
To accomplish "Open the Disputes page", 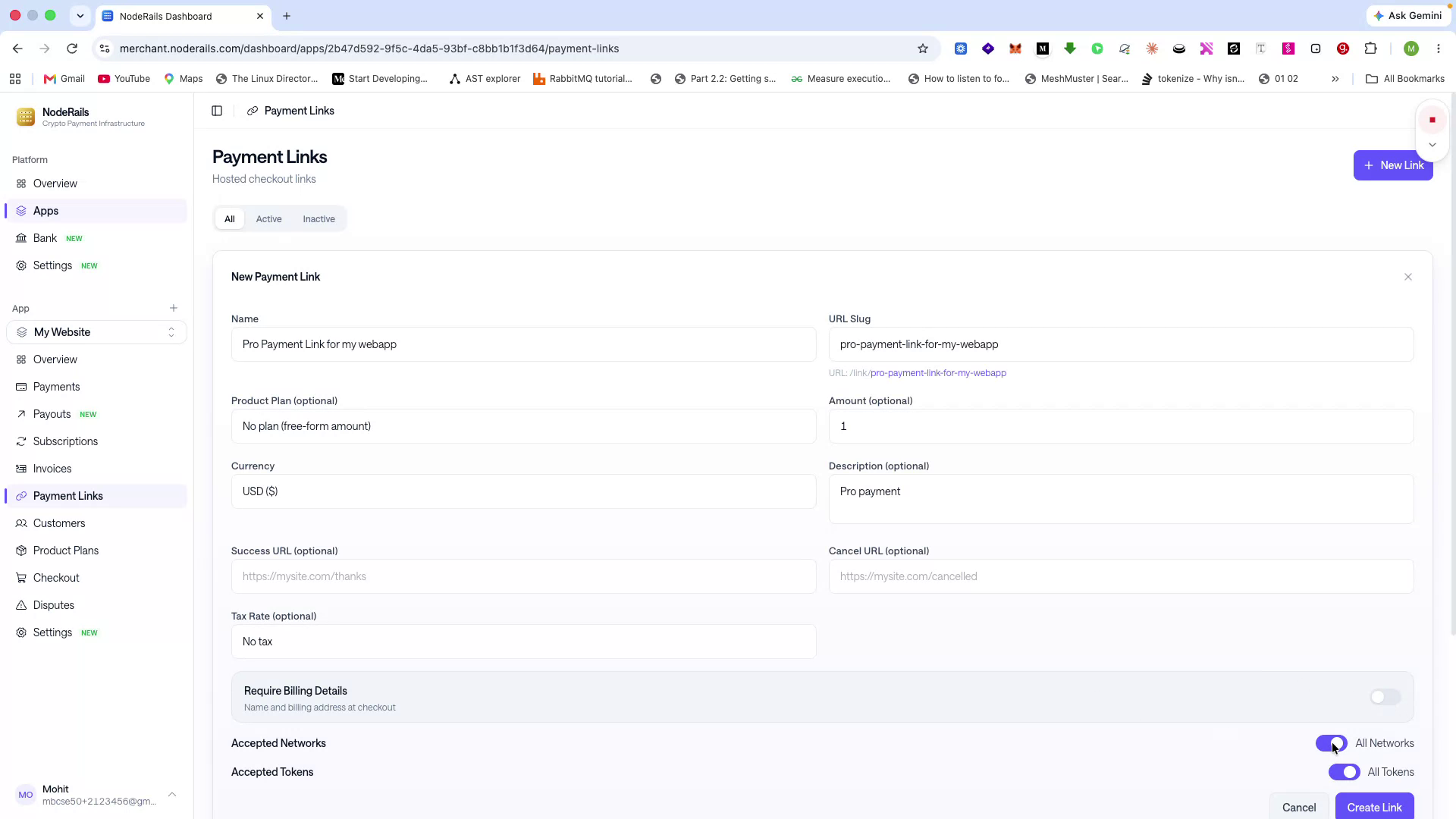I will [96, 605].
